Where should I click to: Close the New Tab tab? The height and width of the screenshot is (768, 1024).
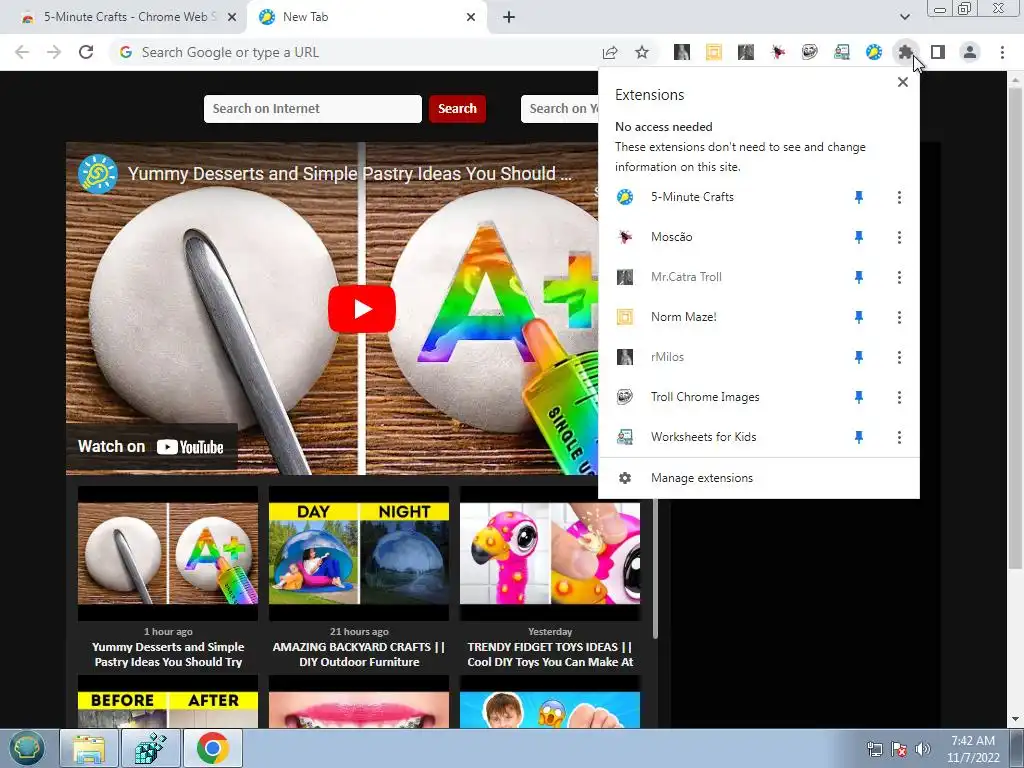click(471, 18)
